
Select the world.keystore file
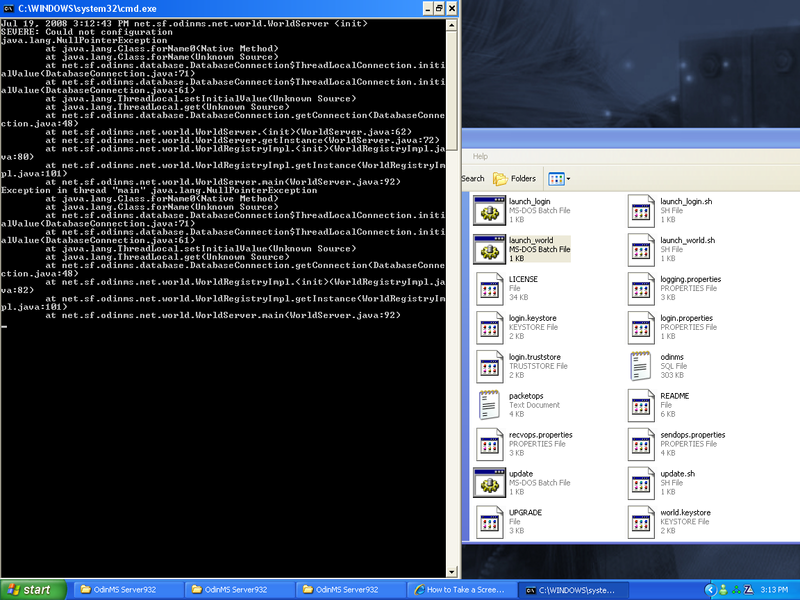(x=642, y=522)
